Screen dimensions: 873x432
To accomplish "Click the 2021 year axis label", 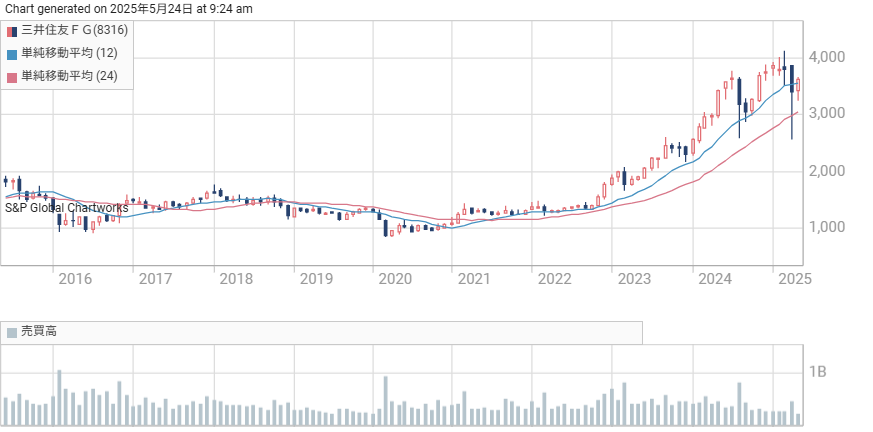I will pyautogui.click(x=475, y=279).
